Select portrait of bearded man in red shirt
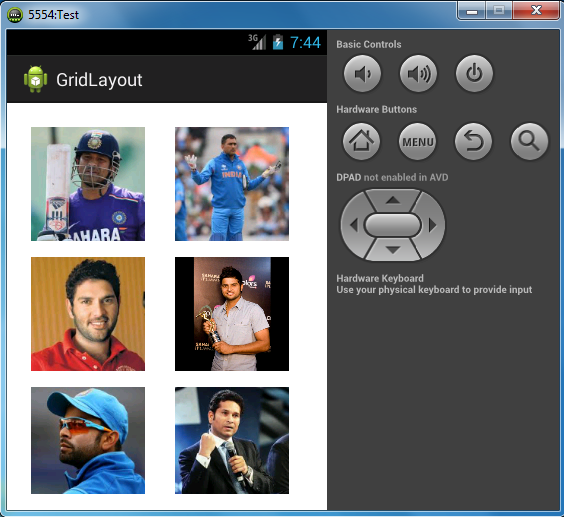Screen dimensions: 564x517 tap(88, 314)
